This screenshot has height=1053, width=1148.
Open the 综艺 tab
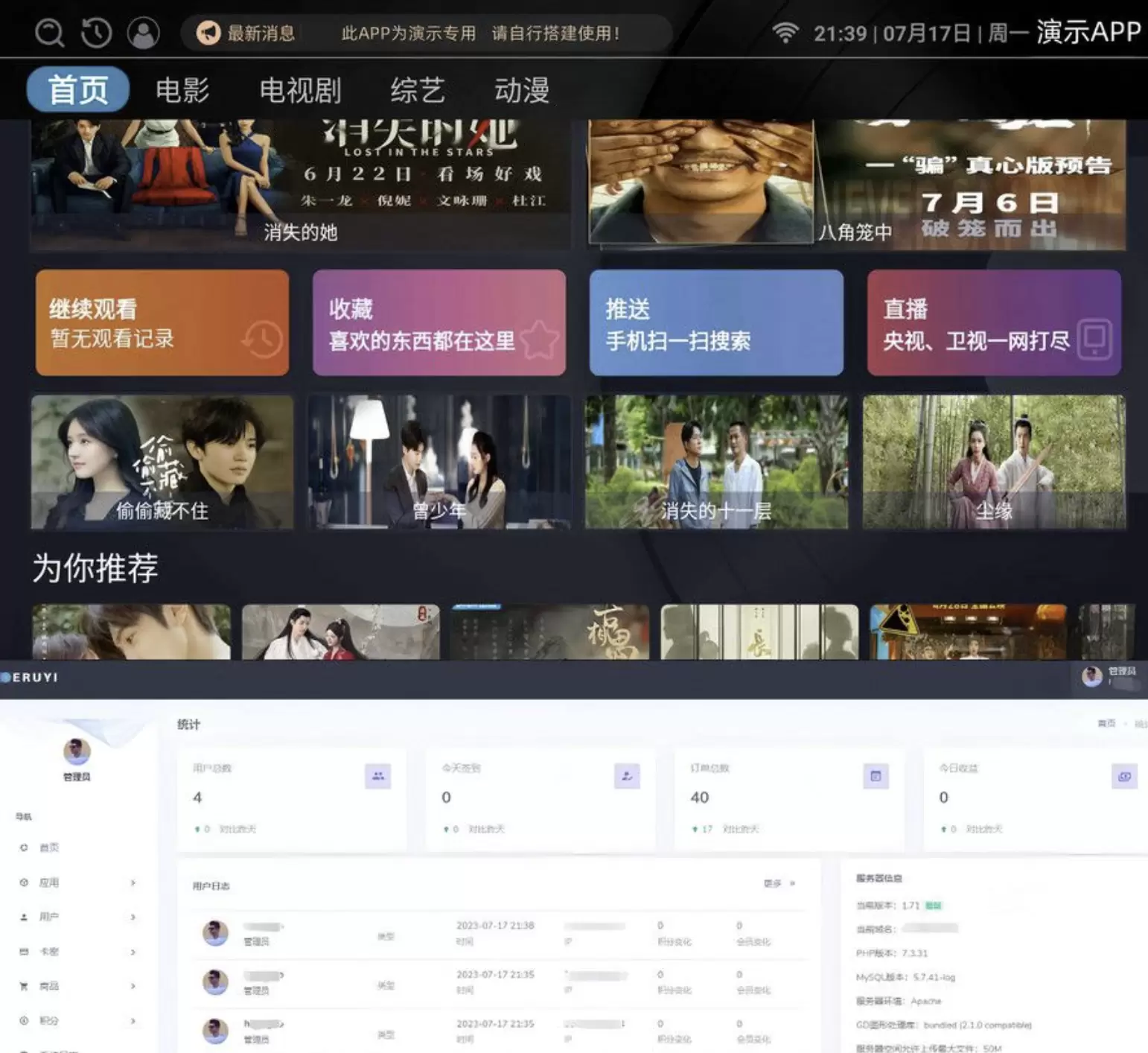tap(418, 90)
